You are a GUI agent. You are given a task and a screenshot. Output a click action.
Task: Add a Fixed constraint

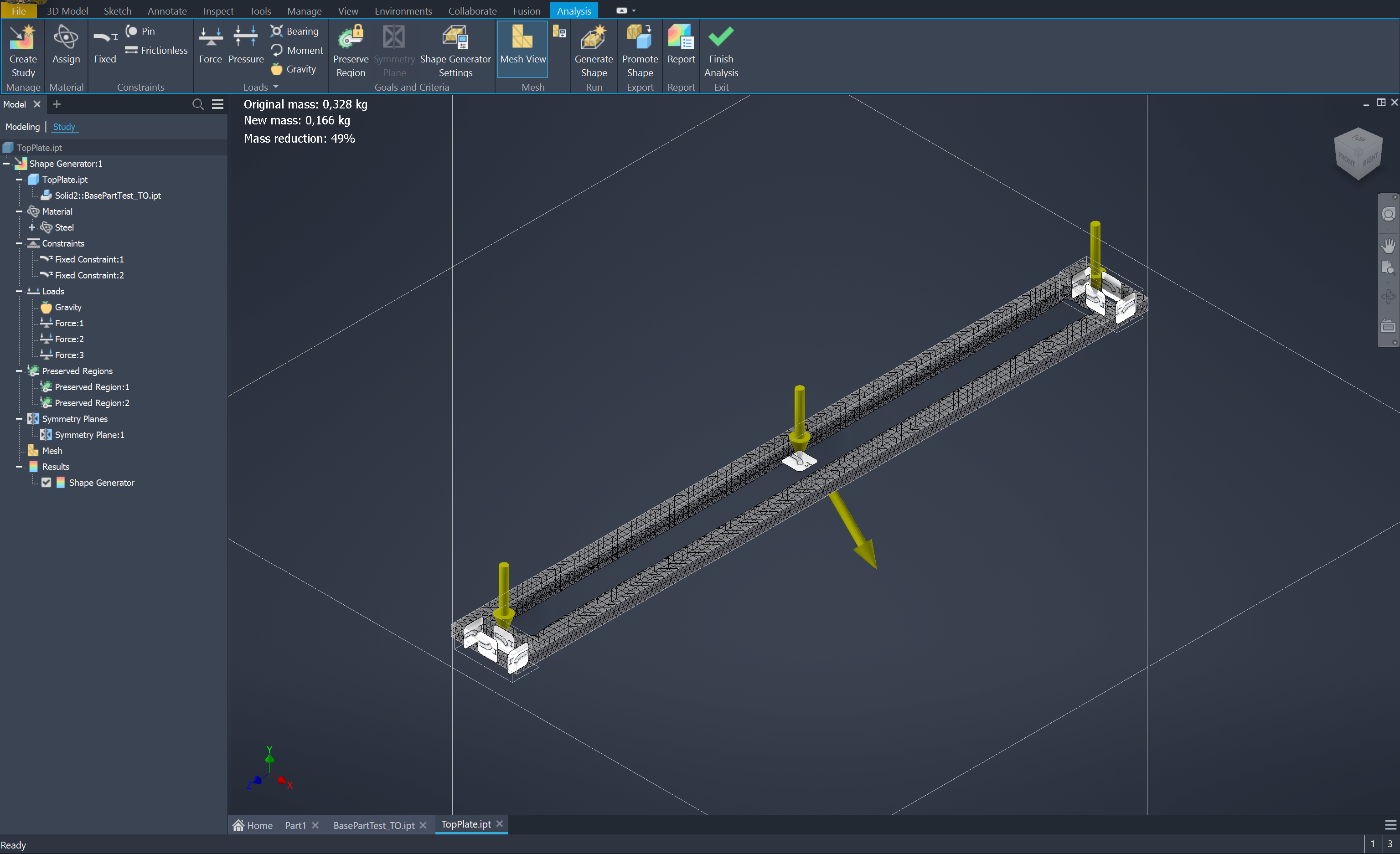(x=105, y=38)
